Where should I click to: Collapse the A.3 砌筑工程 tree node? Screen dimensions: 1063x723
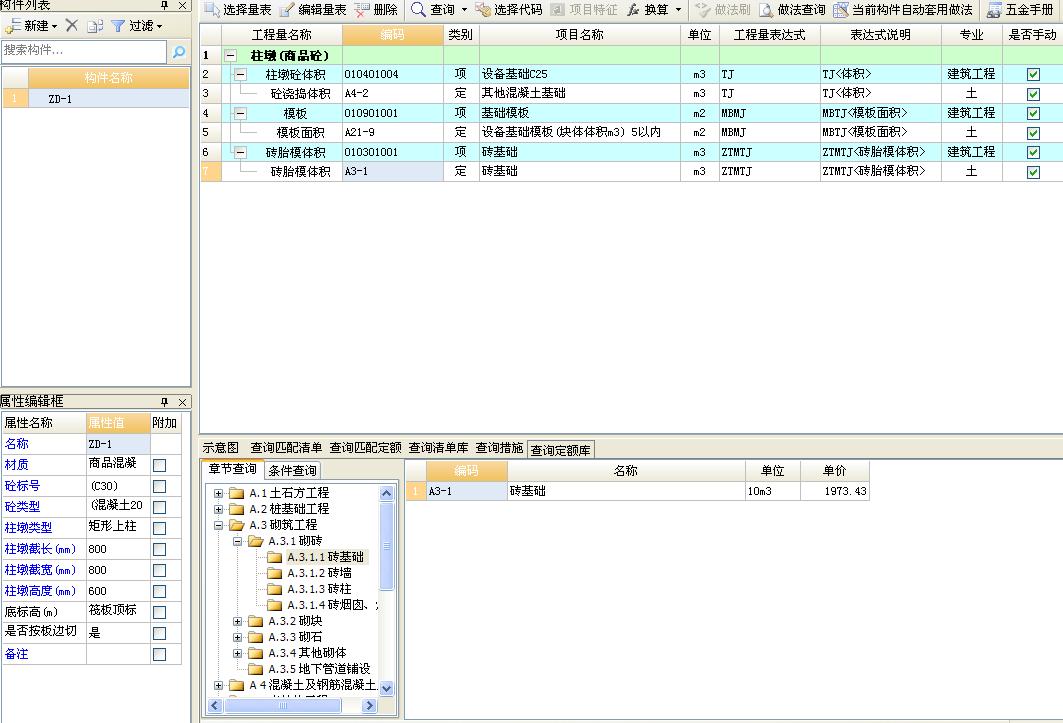coord(218,525)
